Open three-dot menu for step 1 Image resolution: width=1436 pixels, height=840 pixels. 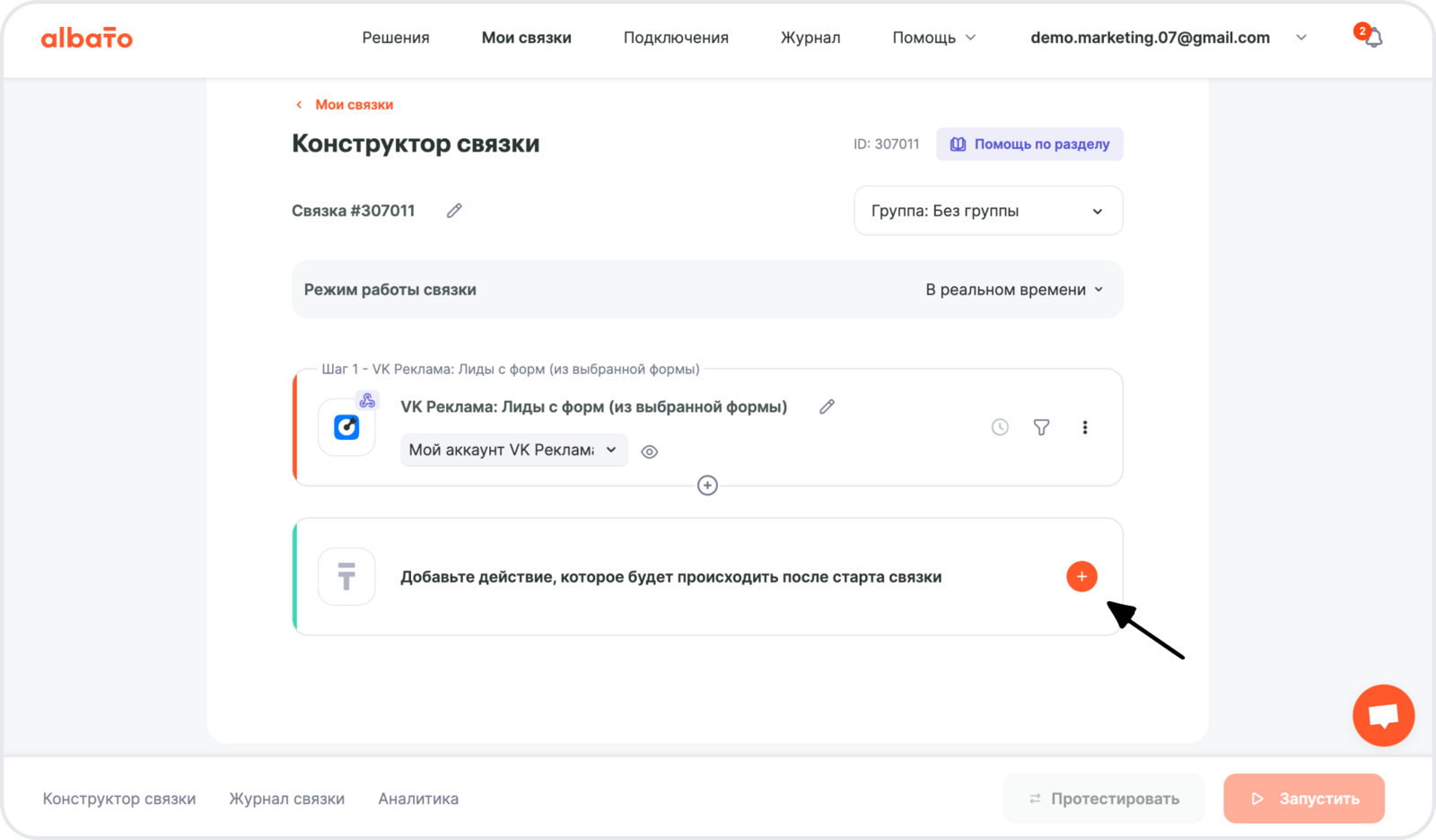(1084, 427)
